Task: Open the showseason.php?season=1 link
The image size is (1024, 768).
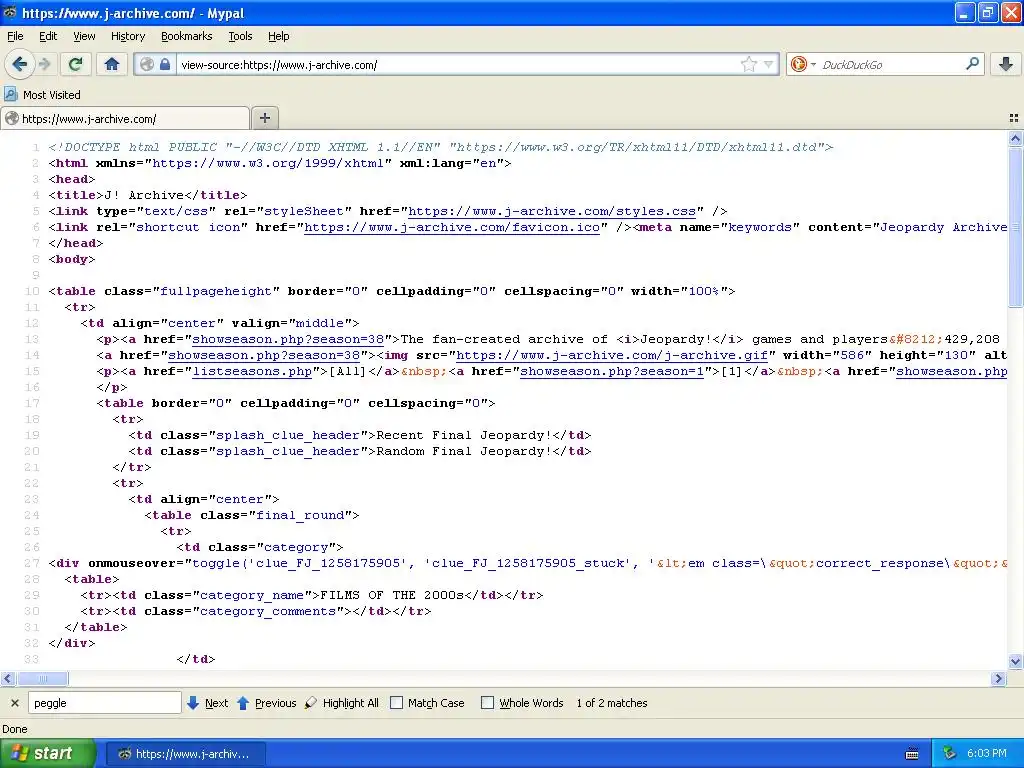Action: click(612, 371)
